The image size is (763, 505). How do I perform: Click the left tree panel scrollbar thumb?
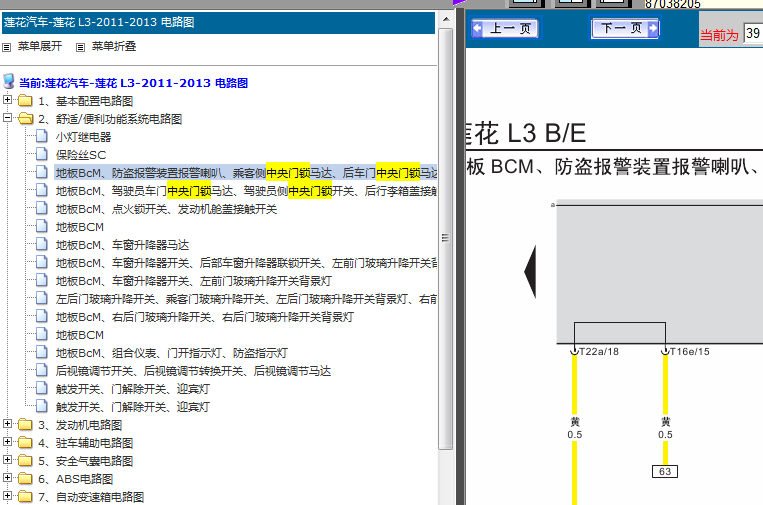445,238
